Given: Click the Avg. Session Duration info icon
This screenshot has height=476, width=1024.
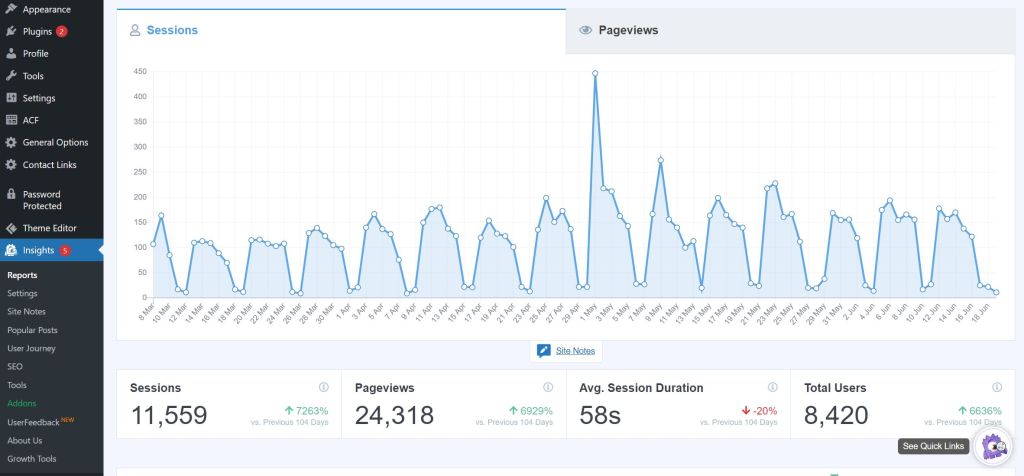Looking at the screenshot, I should pos(772,387).
